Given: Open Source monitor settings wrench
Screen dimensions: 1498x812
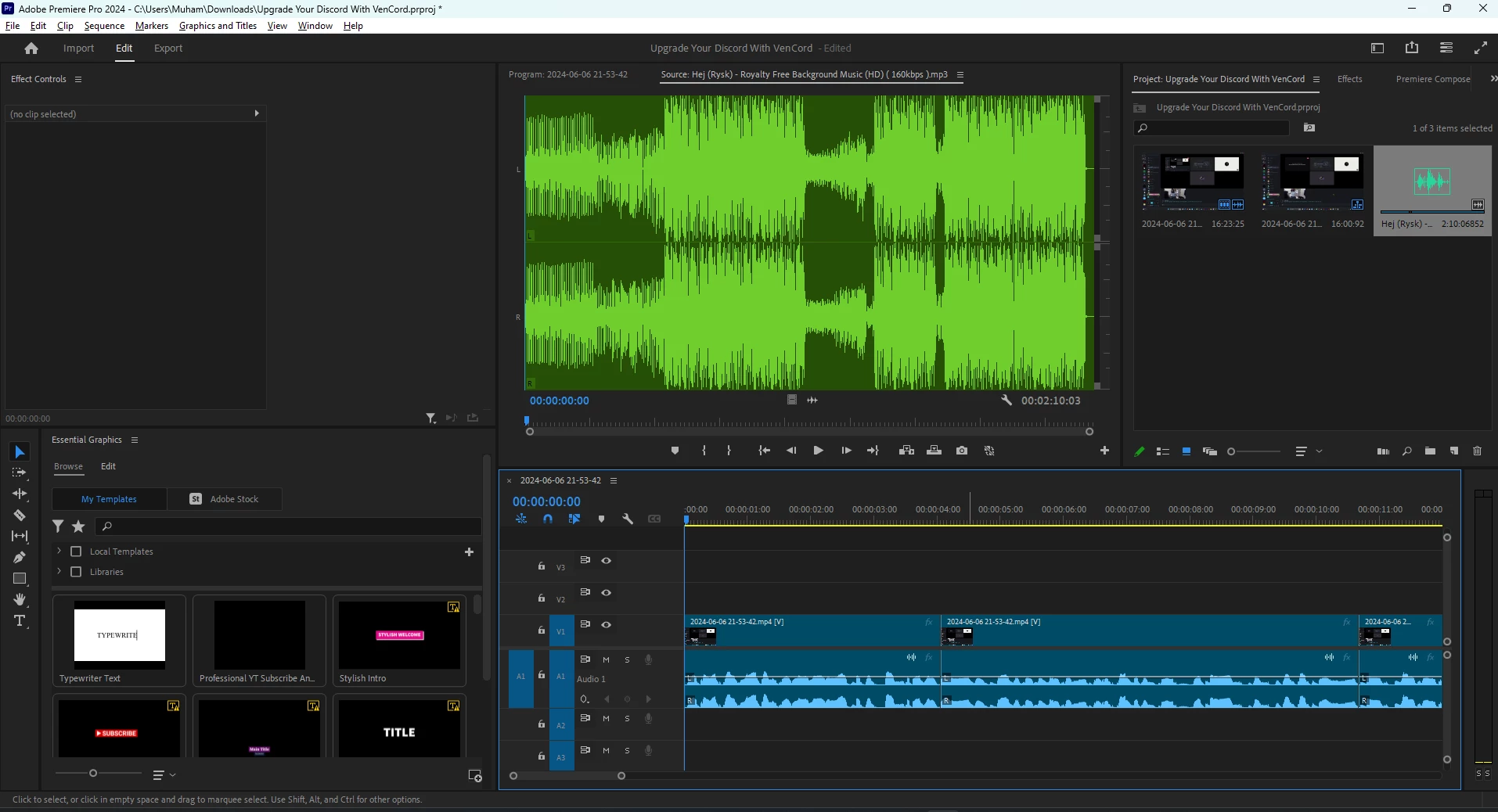Looking at the screenshot, I should [1006, 401].
